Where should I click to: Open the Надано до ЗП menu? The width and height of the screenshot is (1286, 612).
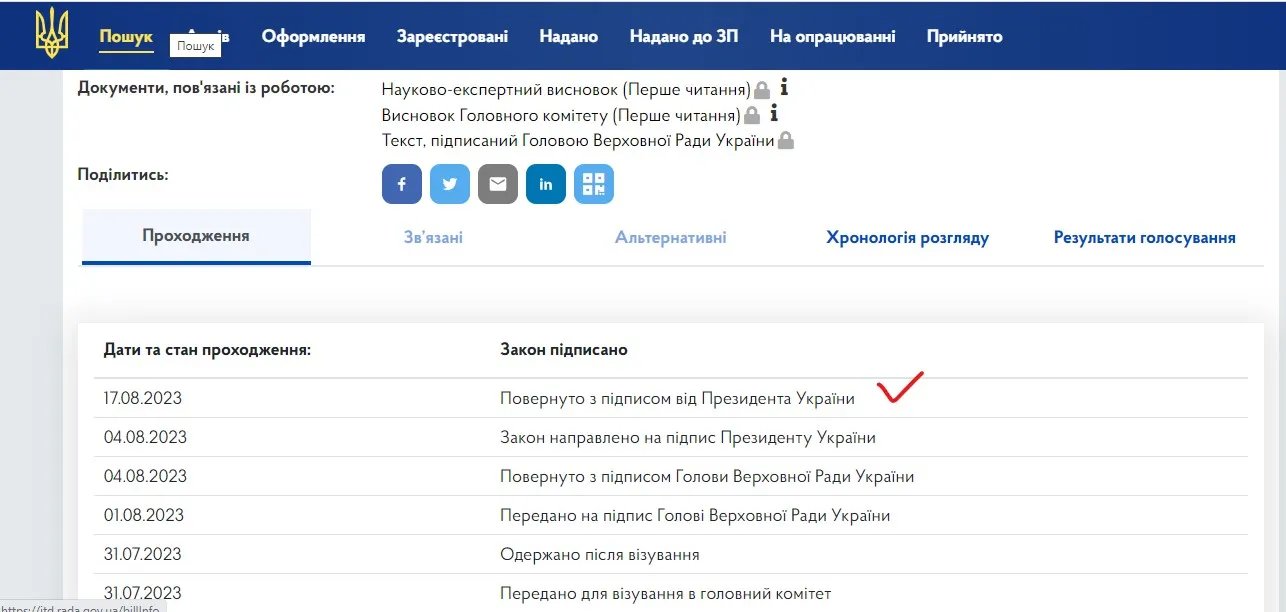[x=684, y=37]
